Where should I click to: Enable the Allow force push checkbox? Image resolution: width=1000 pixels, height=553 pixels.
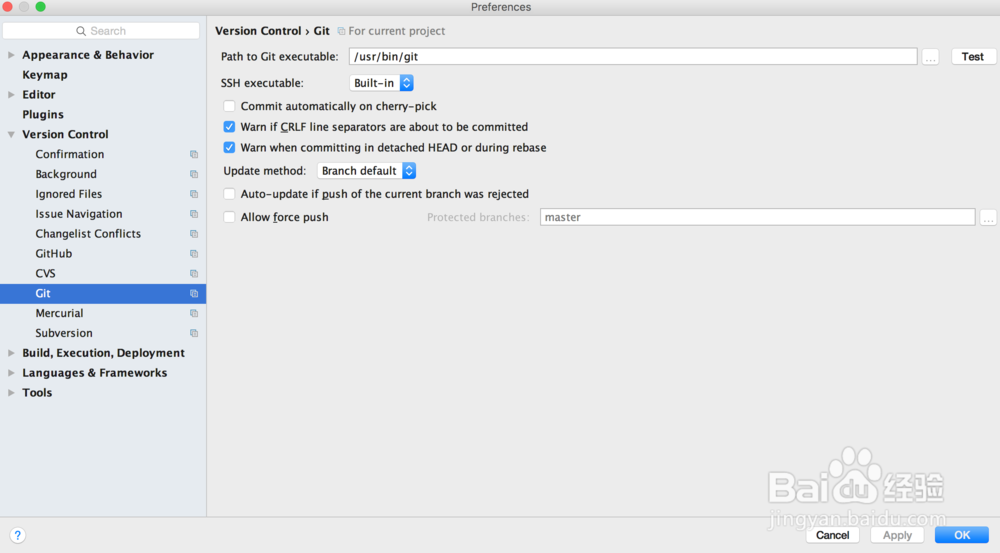[x=229, y=217]
